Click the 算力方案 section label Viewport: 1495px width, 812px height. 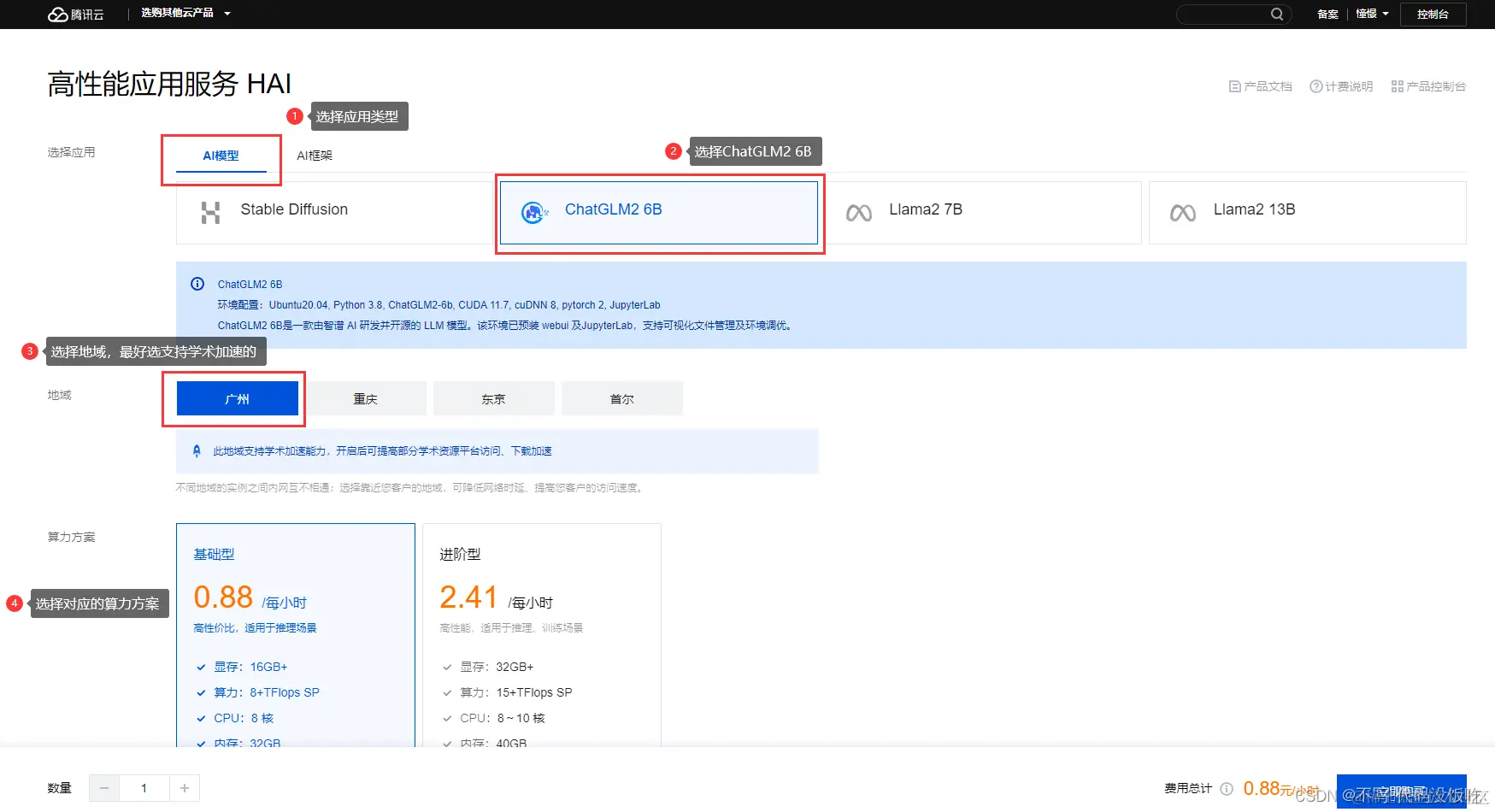click(x=71, y=537)
